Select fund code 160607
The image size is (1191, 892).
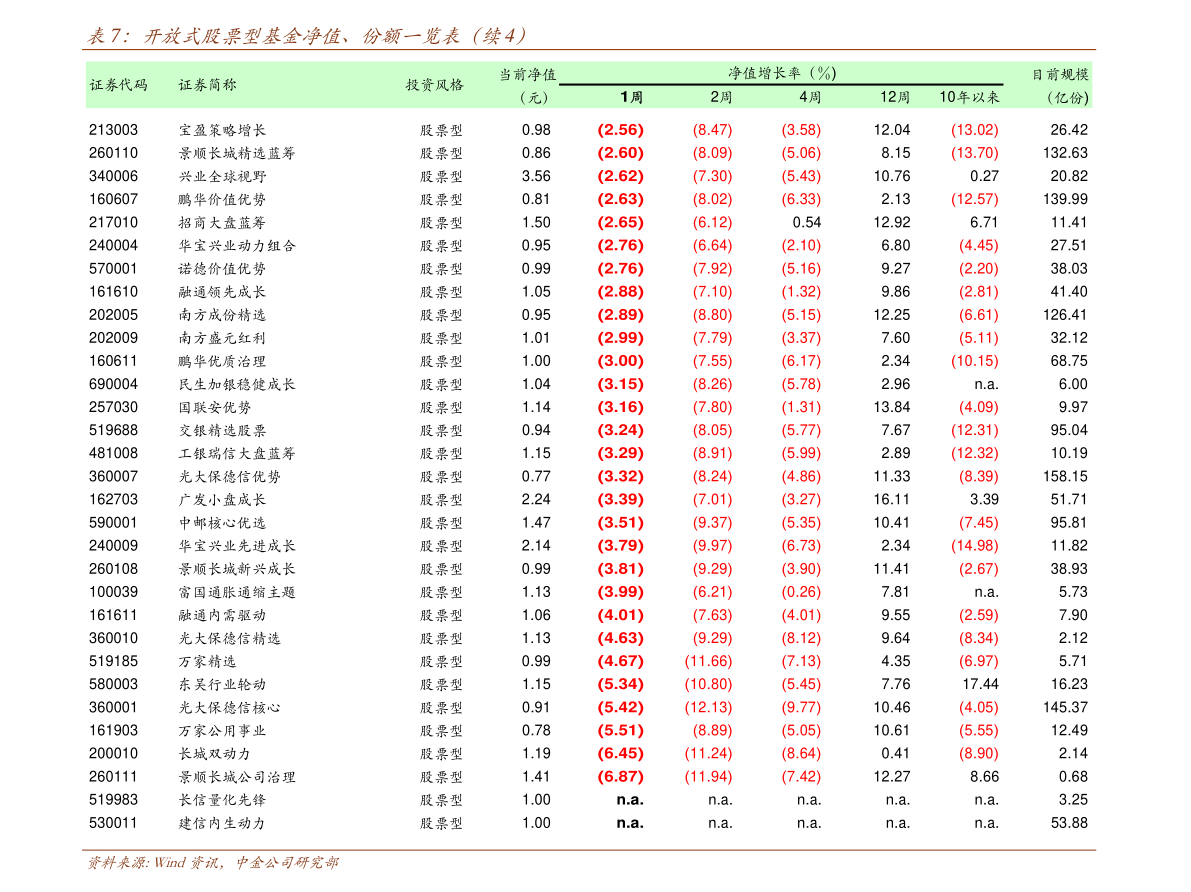click(113, 199)
